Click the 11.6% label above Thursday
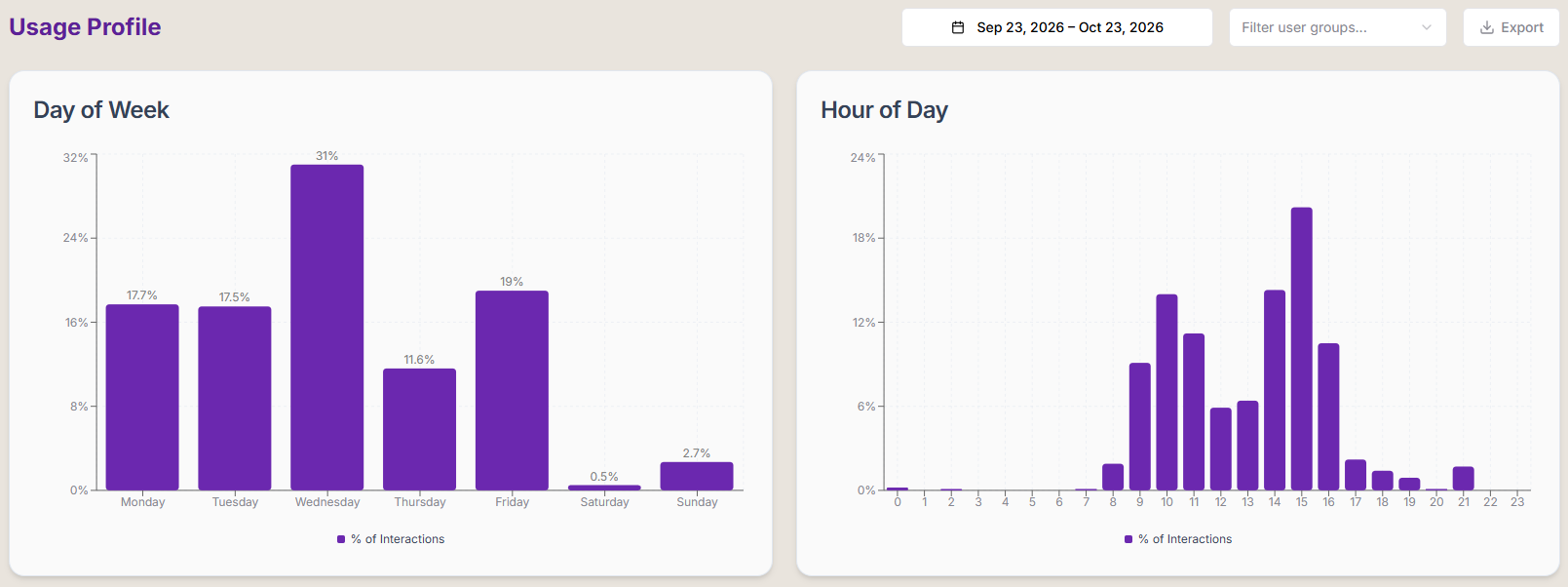 coord(419,360)
